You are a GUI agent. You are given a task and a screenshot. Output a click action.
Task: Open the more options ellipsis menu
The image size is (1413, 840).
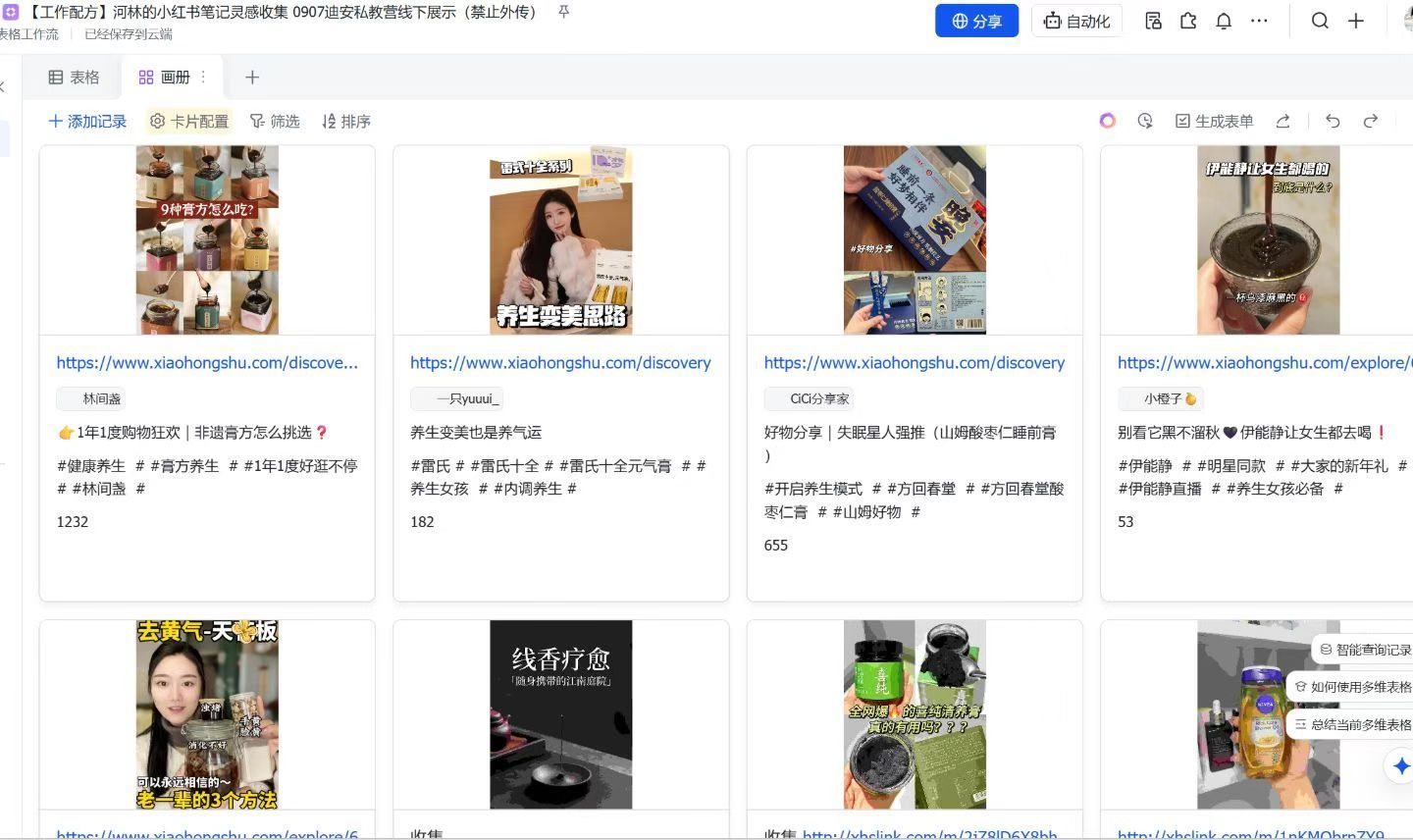click(1259, 21)
